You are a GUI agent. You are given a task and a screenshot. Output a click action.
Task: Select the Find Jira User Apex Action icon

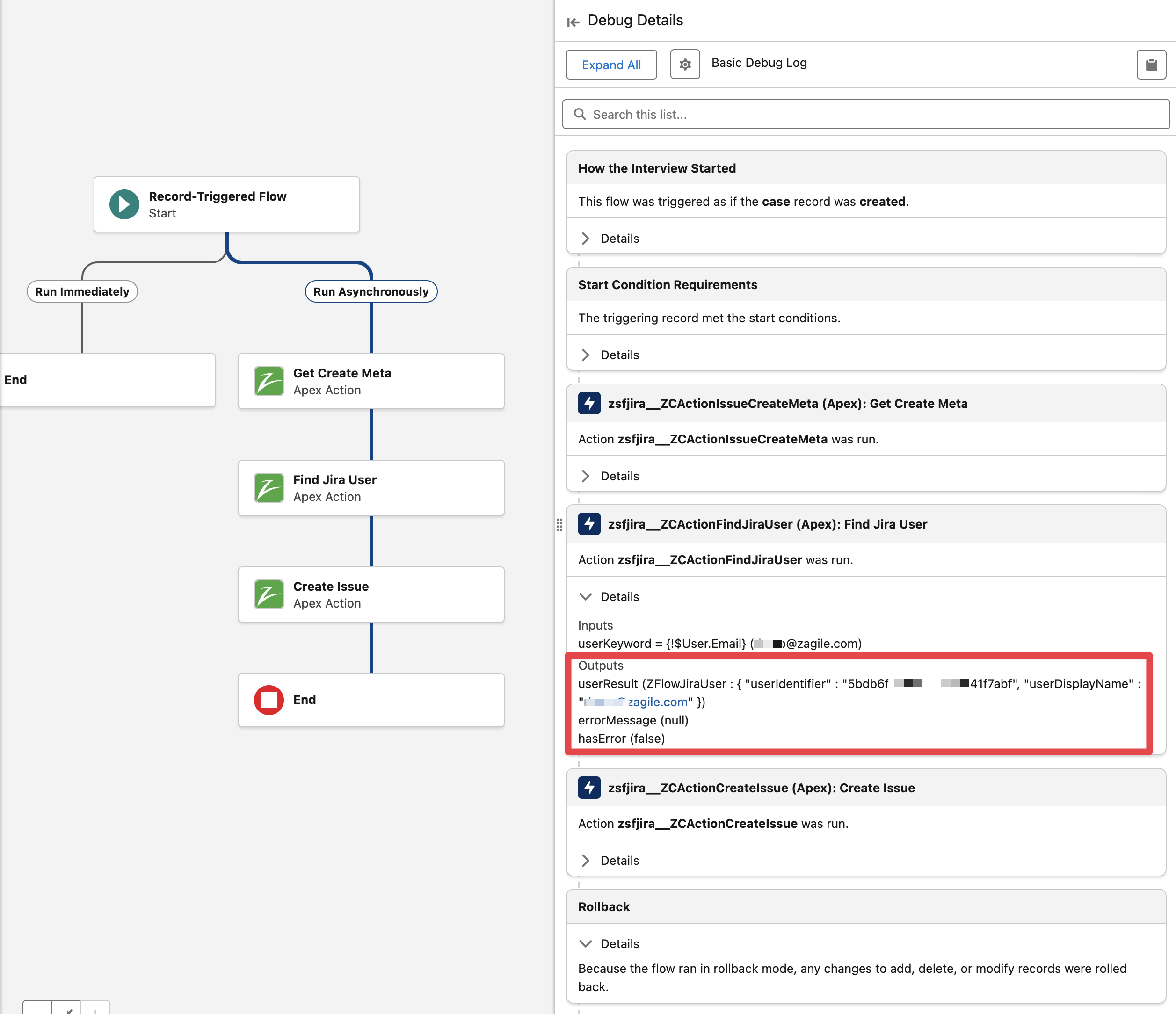tap(269, 488)
